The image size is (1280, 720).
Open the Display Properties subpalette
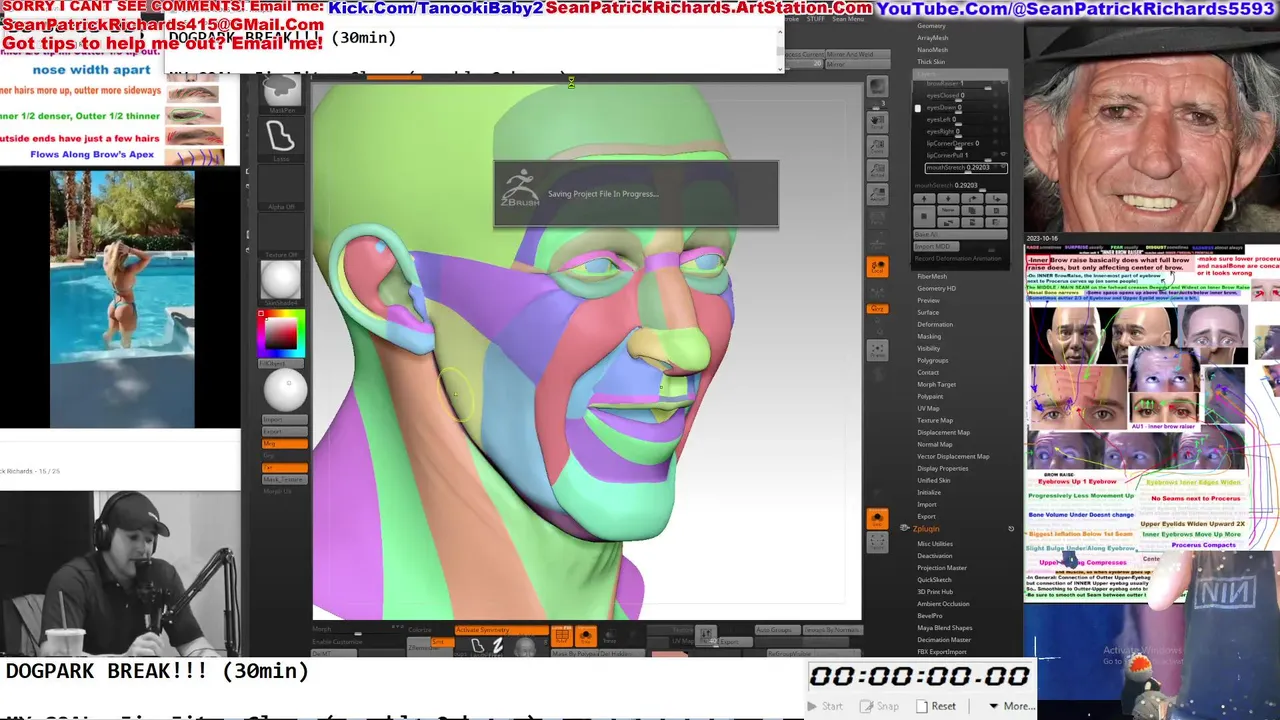point(942,468)
